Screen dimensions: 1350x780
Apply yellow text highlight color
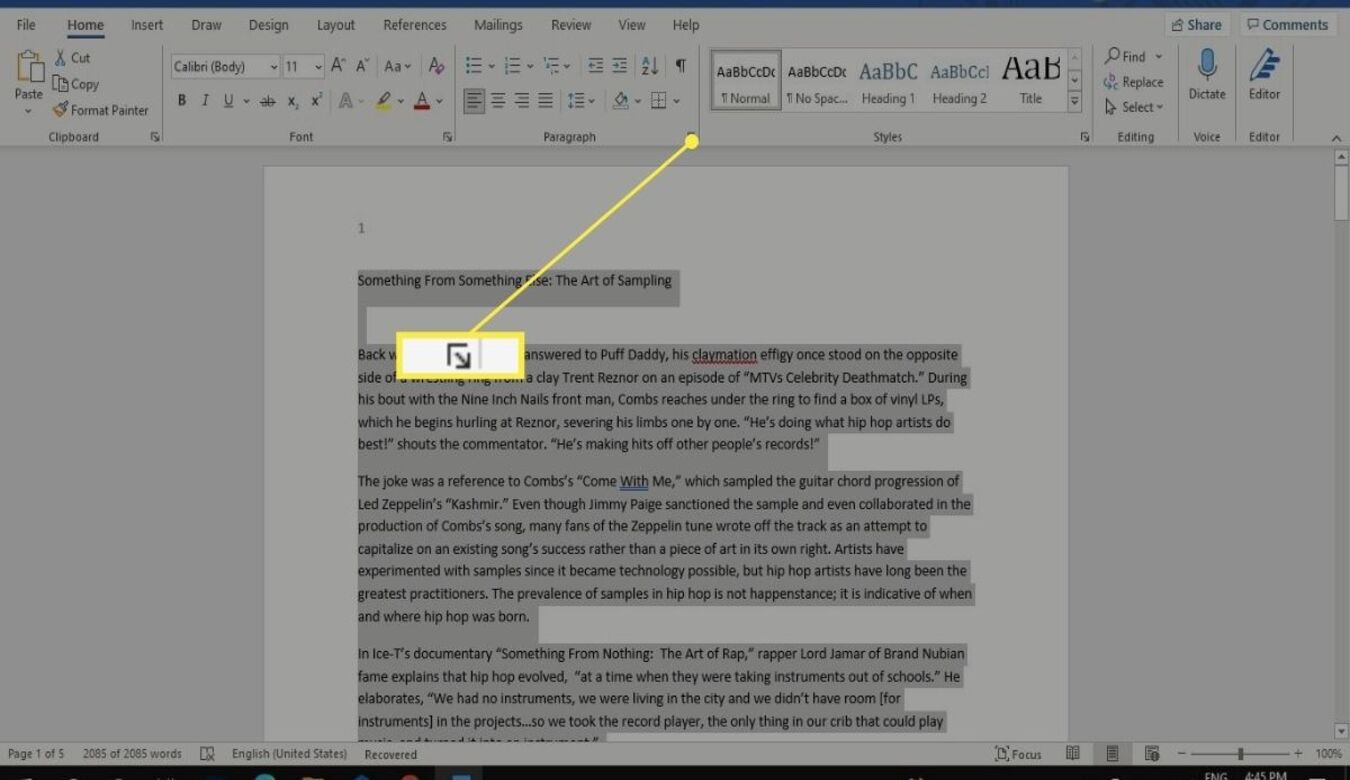pos(385,100)
